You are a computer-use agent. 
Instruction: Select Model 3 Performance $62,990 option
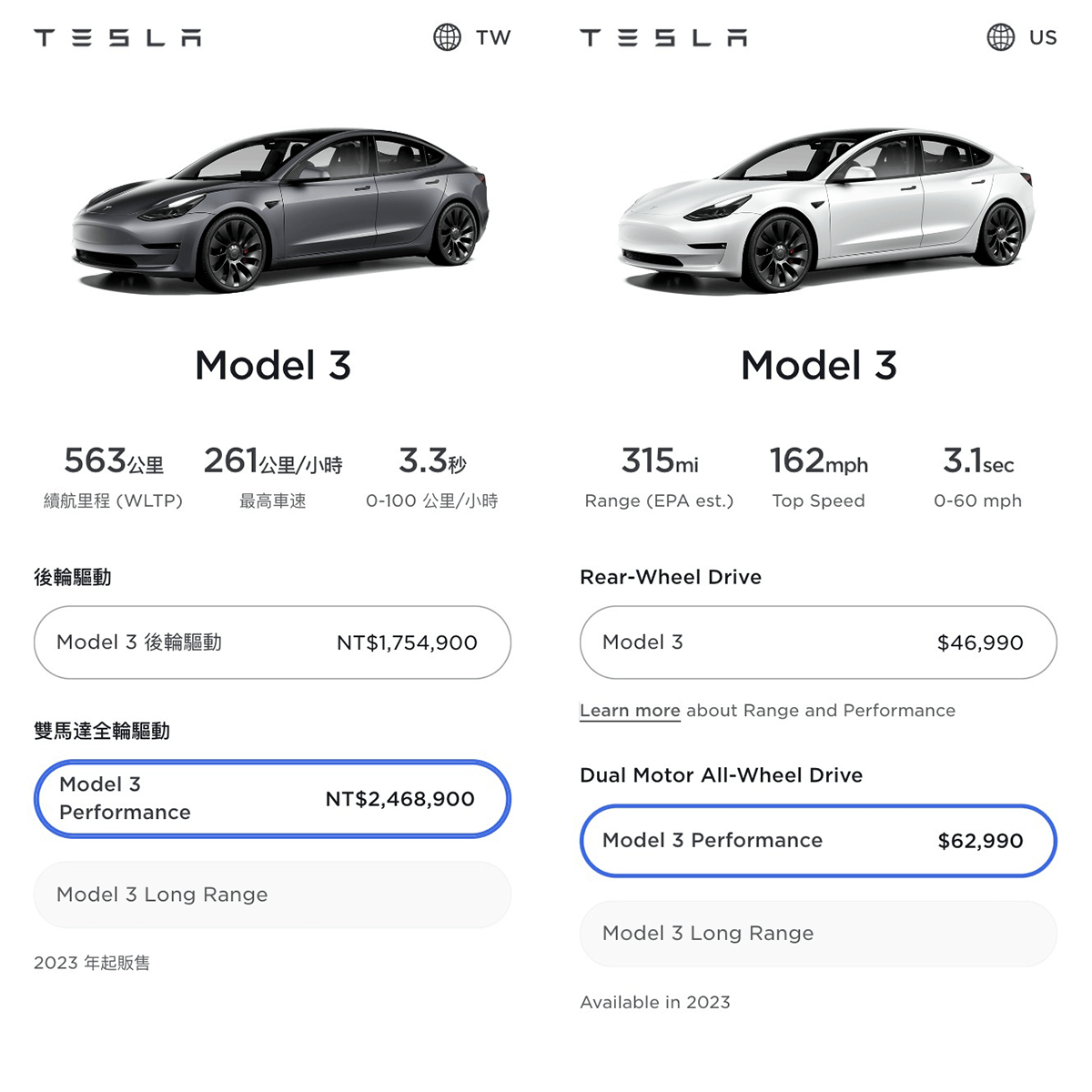click(x=818, y=841)
